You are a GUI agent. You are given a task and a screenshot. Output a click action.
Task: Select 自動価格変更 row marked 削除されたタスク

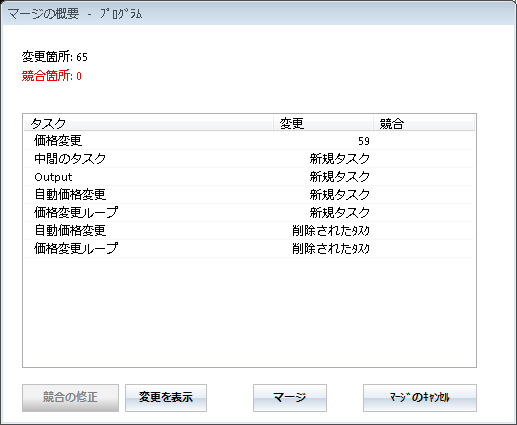(249, 231)
